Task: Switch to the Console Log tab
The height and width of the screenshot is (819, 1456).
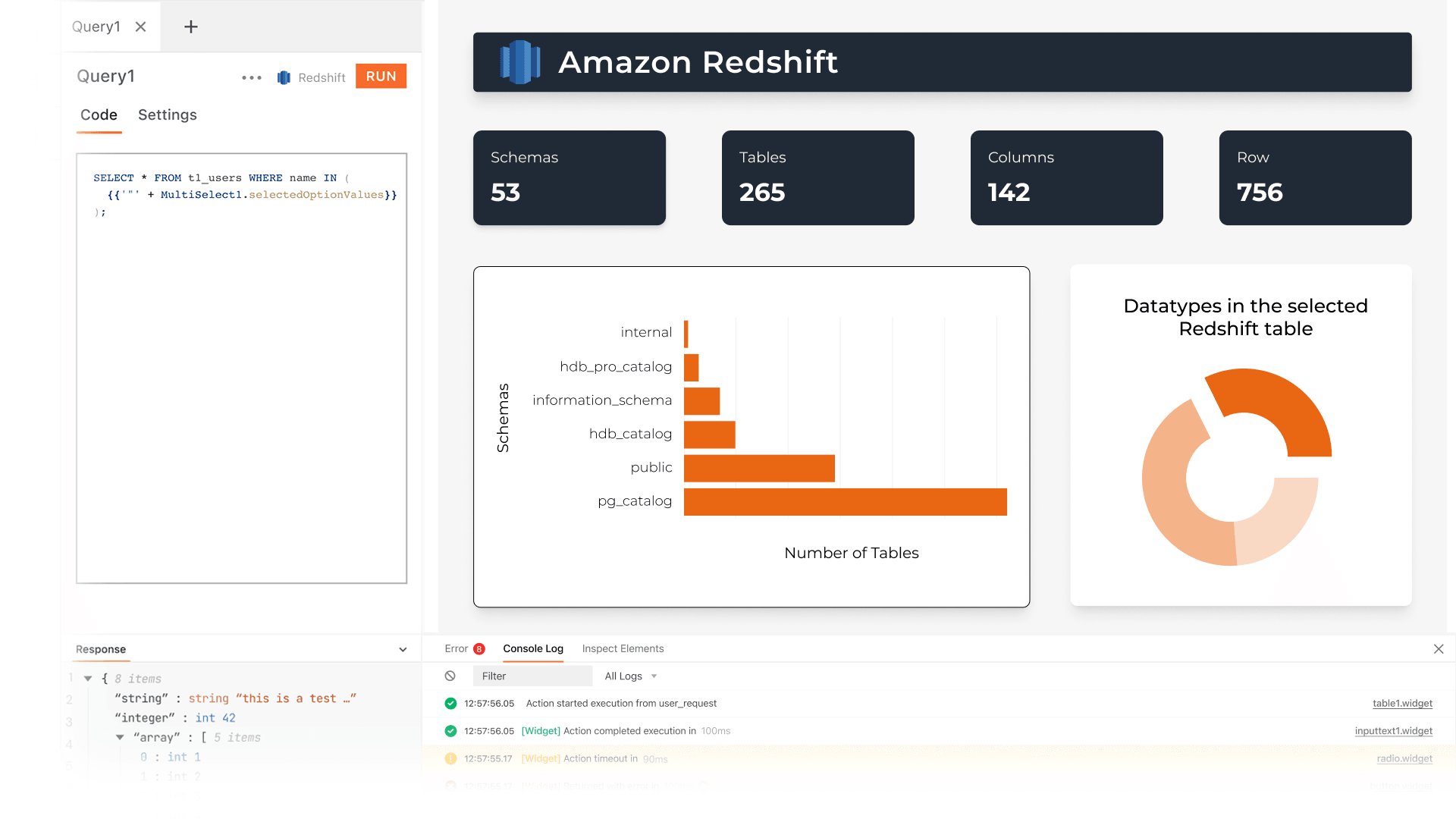Action: 533,648
